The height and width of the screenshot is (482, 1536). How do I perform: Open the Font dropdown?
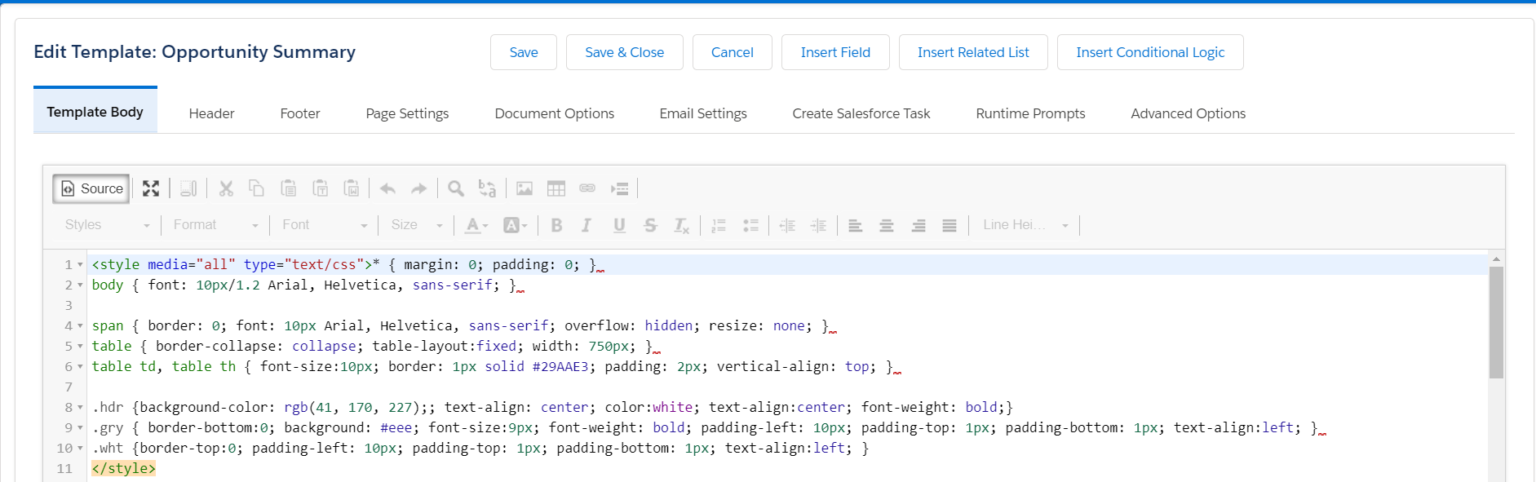[x=324, y=225]
